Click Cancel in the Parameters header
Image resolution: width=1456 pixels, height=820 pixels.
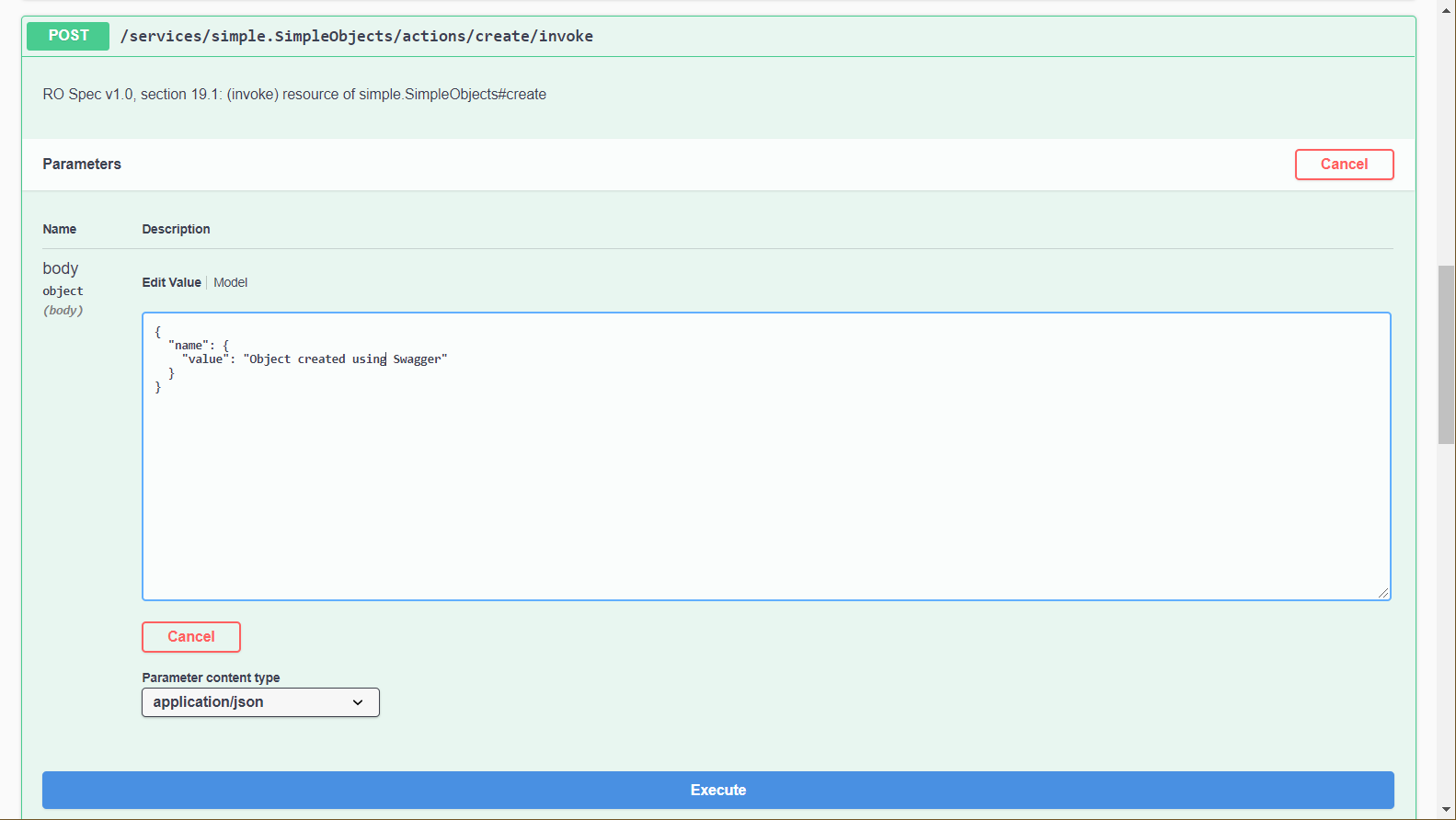pyautogui.click(x=1343, y=165)
